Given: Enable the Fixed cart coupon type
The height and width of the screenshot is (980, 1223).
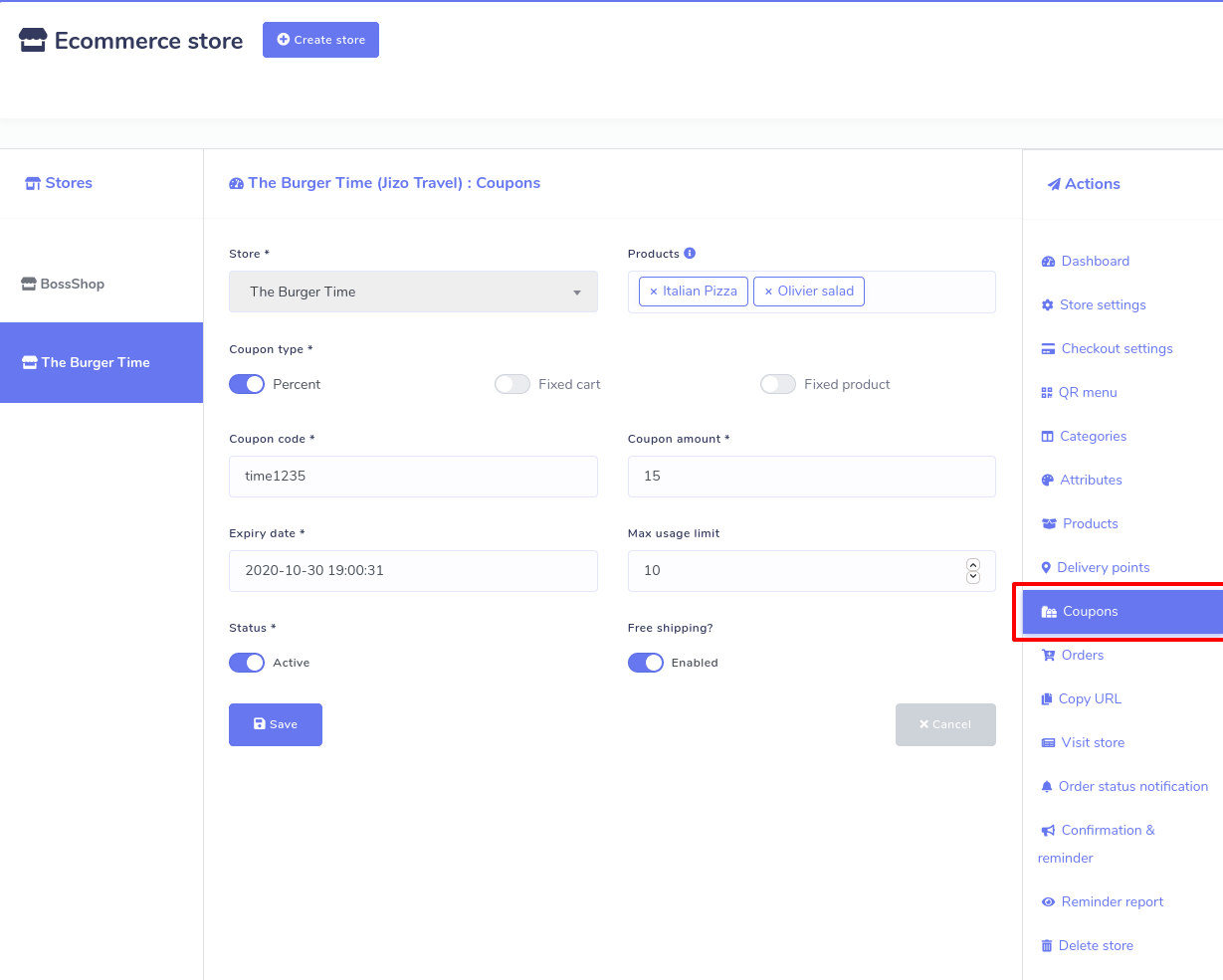Looking at the screenshot, I should (512, 384).
